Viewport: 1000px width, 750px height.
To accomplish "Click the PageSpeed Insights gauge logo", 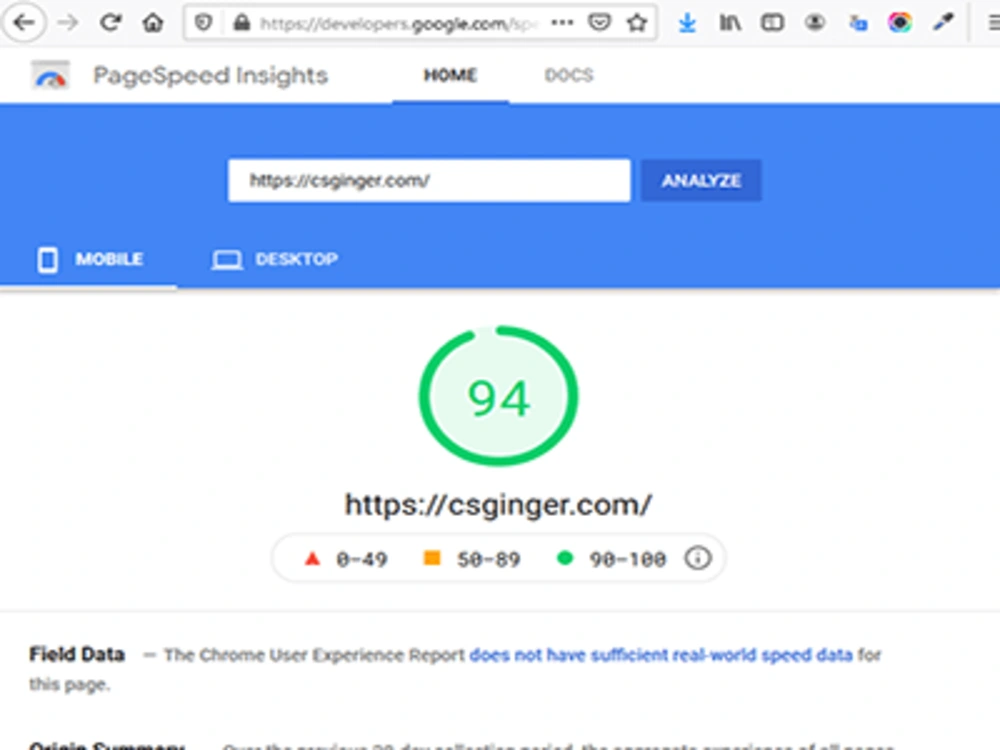I will click(x=49, y=75).
